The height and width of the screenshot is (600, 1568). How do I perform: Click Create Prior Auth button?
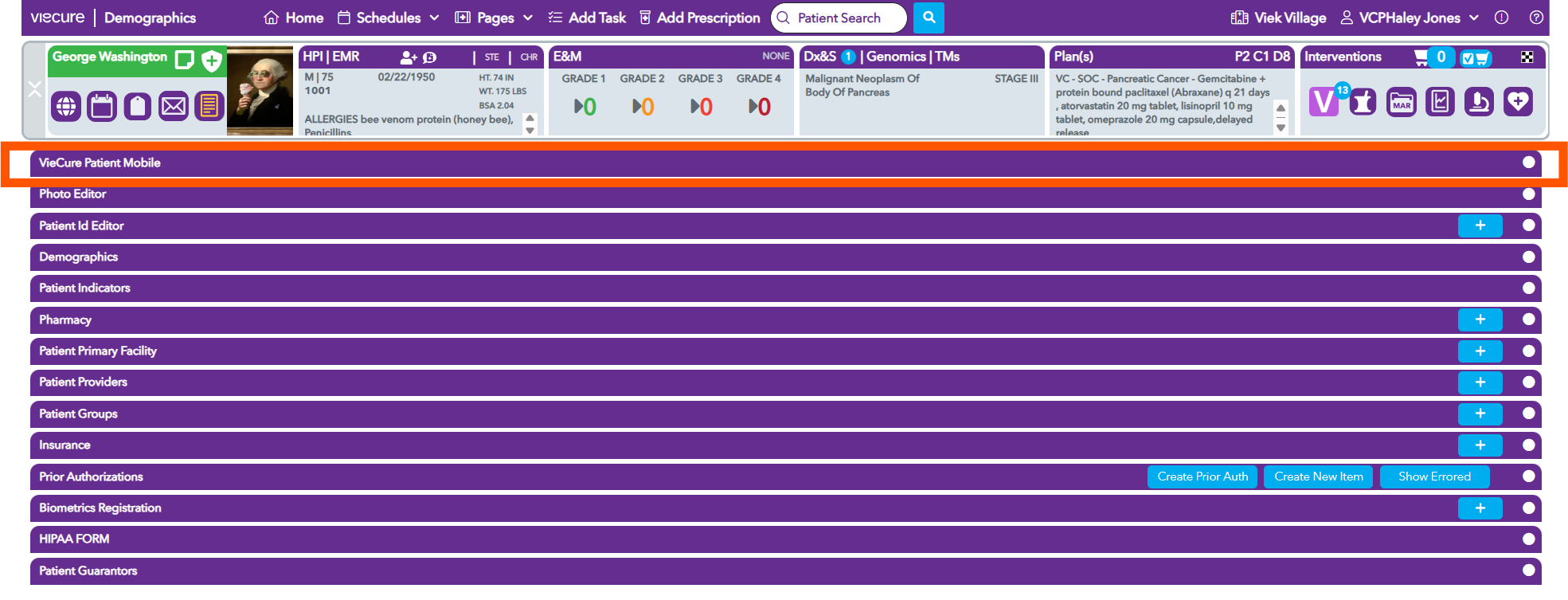tap(1202, 476)
